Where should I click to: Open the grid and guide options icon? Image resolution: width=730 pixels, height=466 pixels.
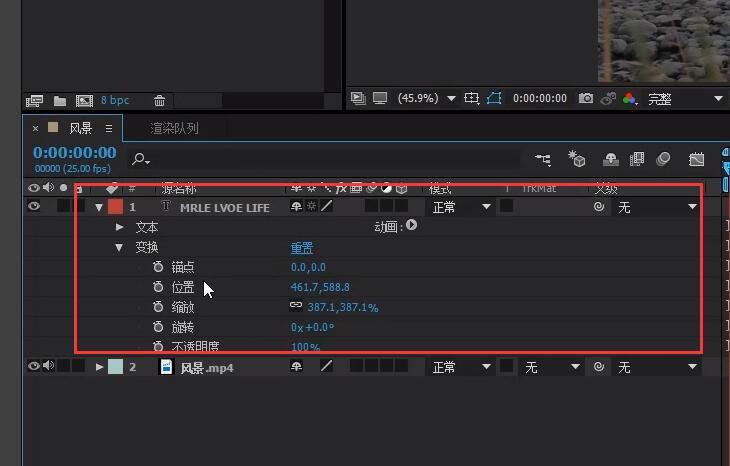coord(472,98)
